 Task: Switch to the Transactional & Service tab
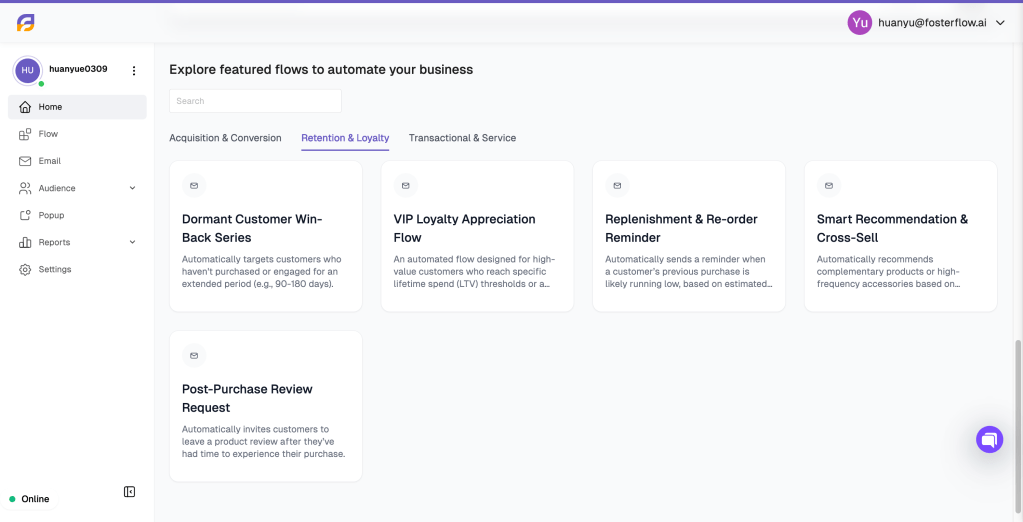[463, 138]
